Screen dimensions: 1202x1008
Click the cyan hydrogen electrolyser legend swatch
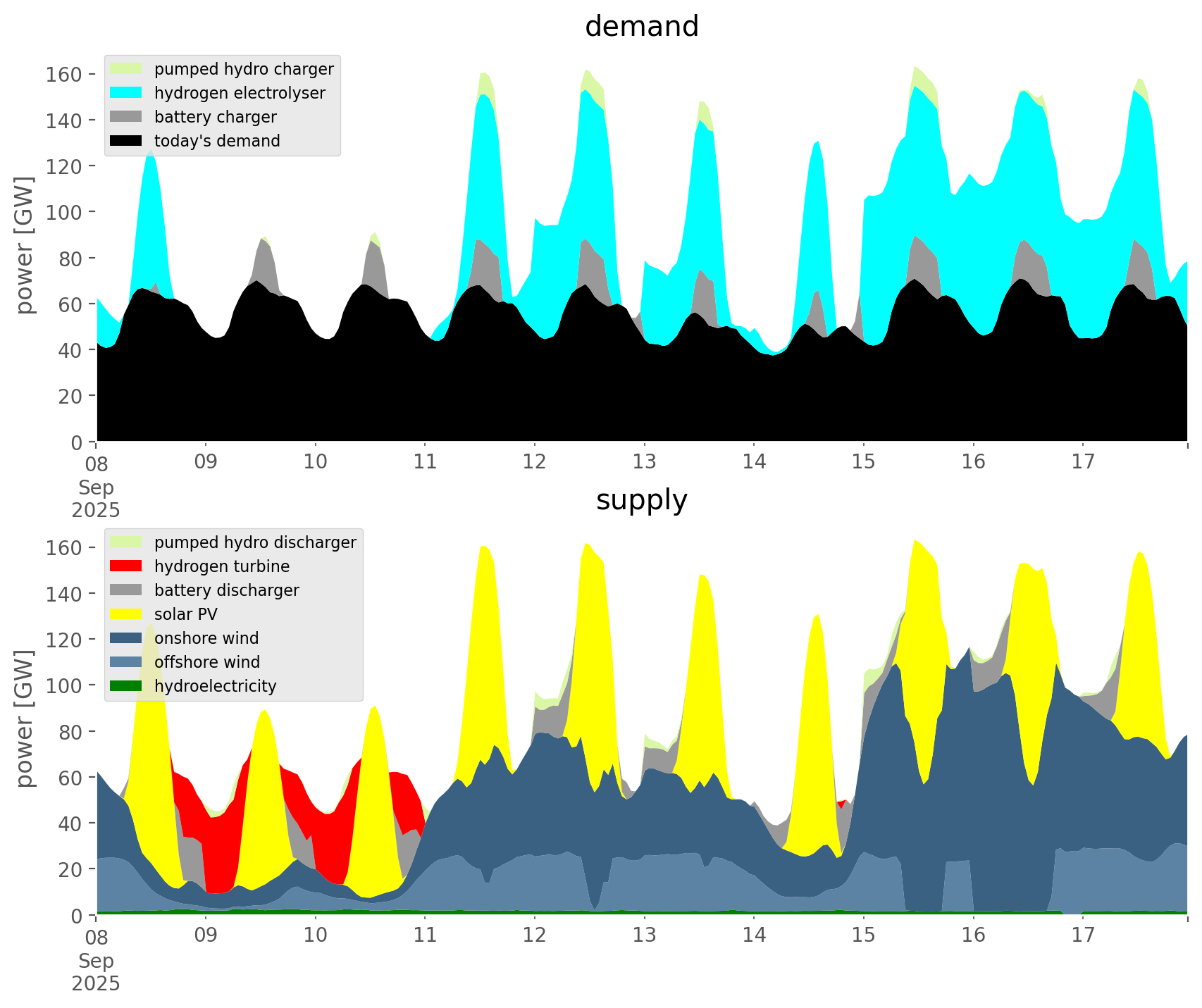pos(127,93)
